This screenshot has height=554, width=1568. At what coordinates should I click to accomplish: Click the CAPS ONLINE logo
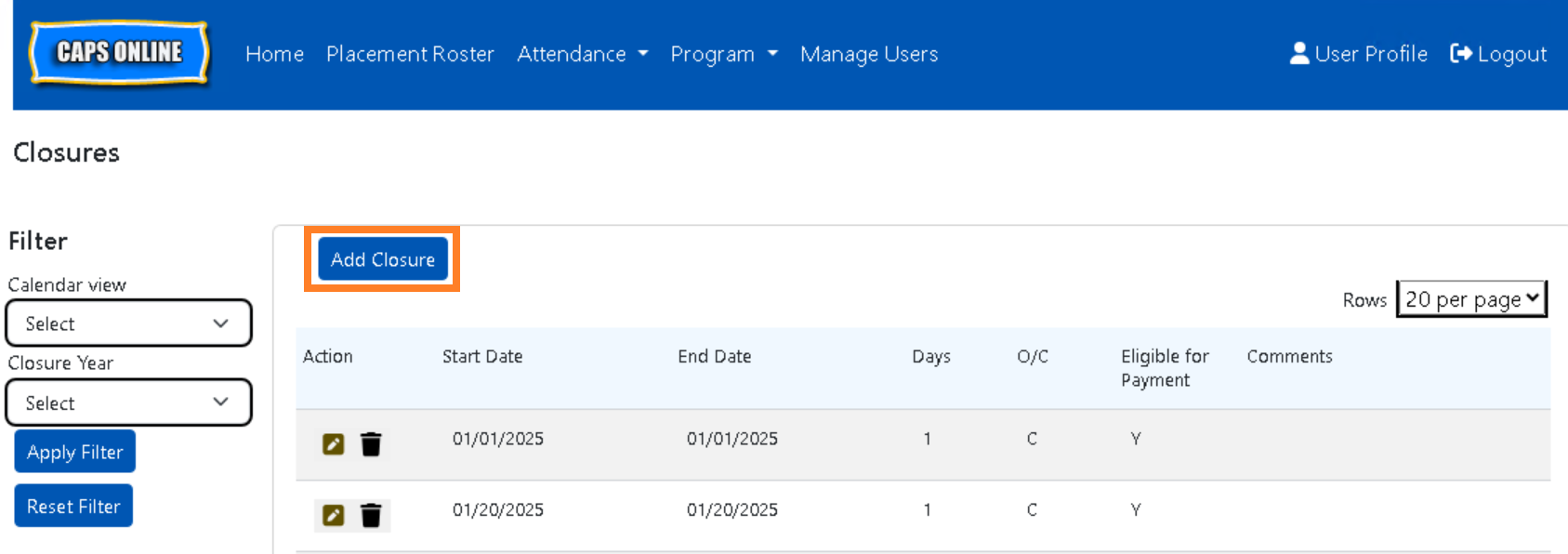(x=119, y=53)
